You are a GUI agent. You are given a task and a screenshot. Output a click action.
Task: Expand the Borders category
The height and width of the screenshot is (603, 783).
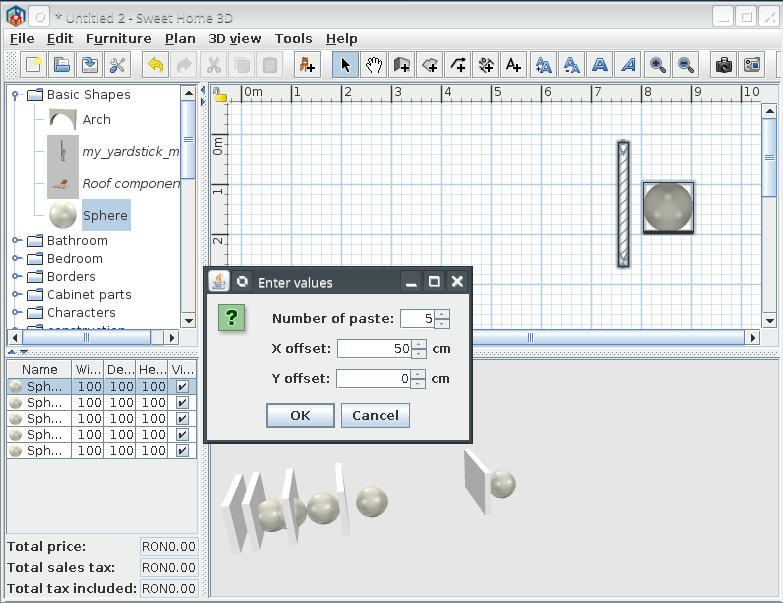[16, 277]
